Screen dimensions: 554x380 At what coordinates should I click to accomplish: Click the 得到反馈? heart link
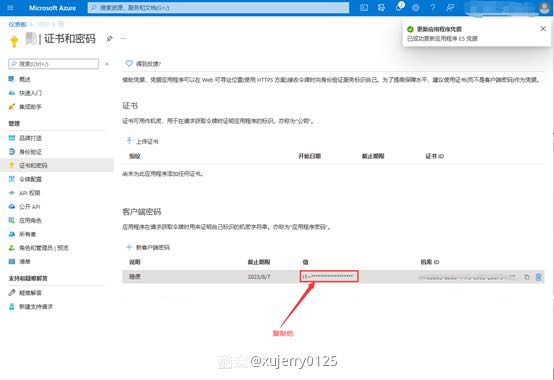(x=143, y=64)
